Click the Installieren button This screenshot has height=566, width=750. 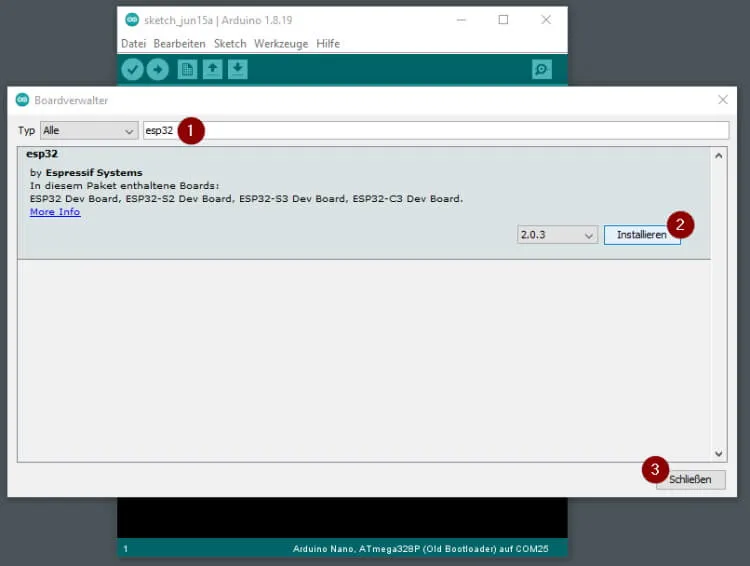tap(642, 235)
